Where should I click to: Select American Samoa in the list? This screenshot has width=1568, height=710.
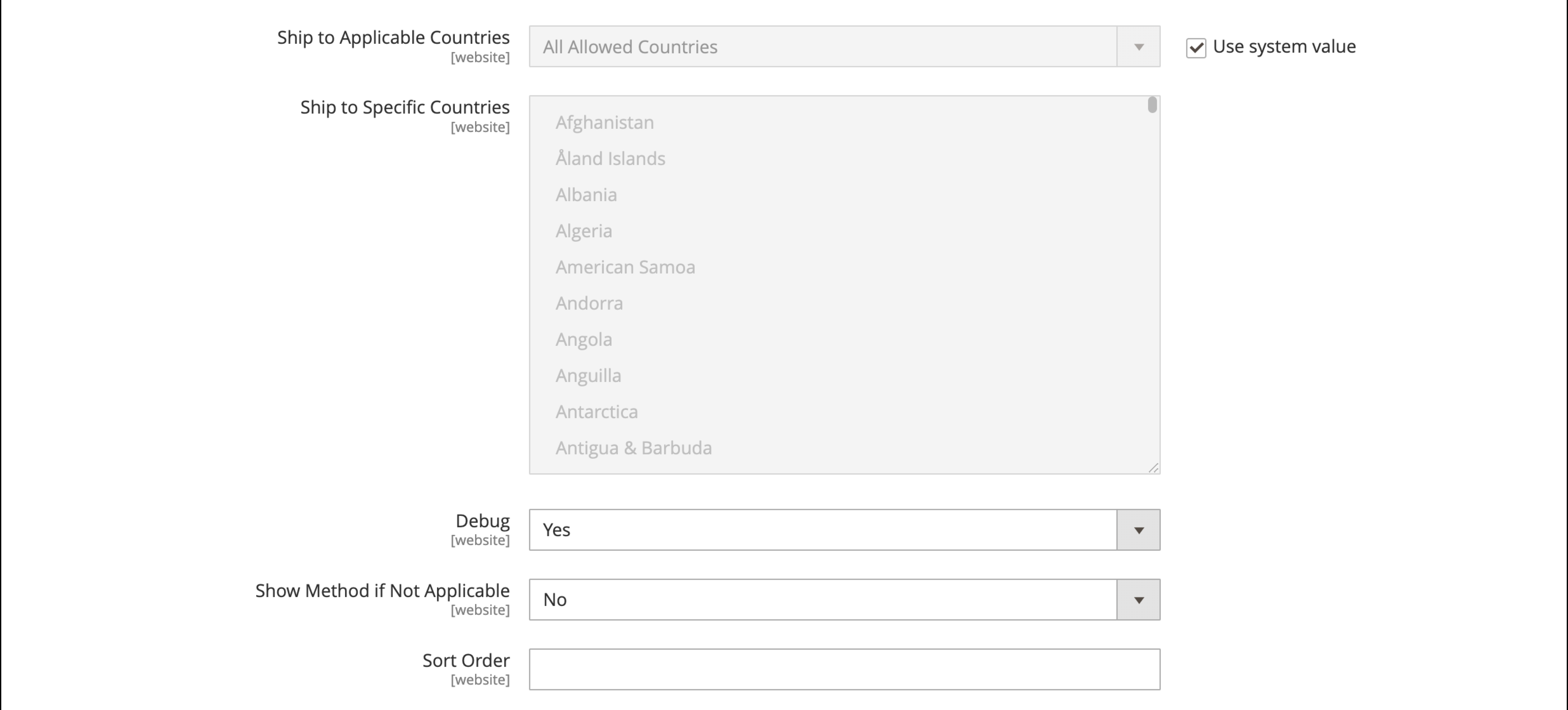(625, 267)
